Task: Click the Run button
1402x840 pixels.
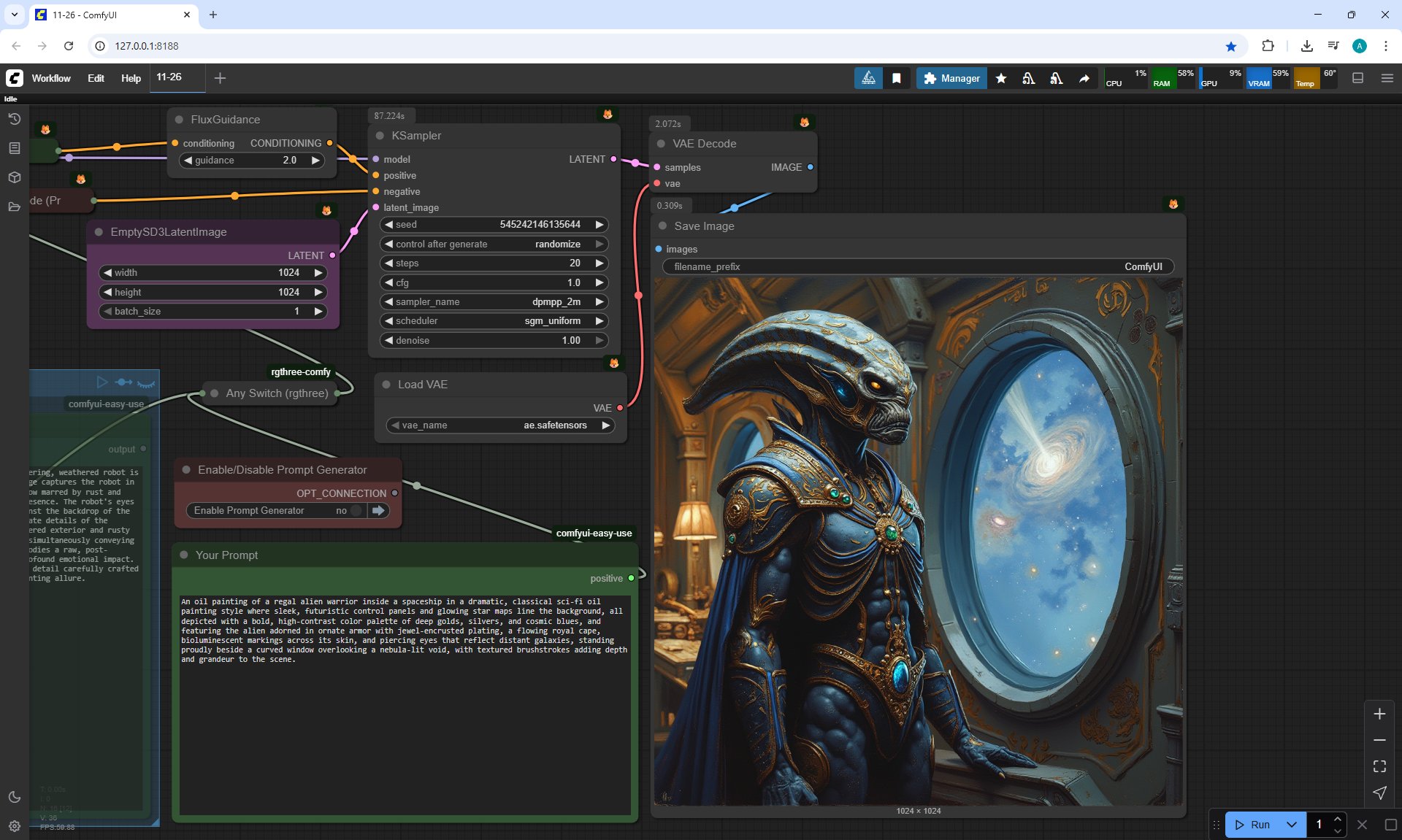Action: coord(1253,825)
